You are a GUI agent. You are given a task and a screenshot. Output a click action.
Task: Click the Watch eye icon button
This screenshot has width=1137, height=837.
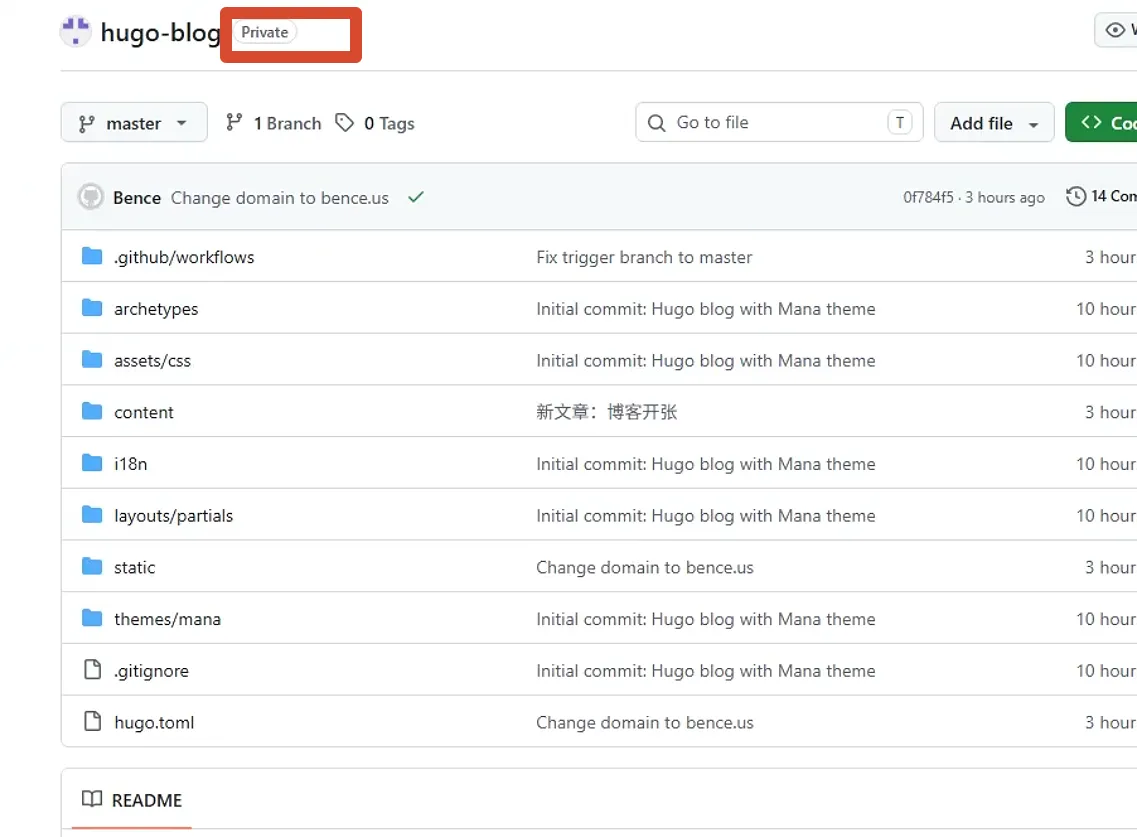(1116, 30)
